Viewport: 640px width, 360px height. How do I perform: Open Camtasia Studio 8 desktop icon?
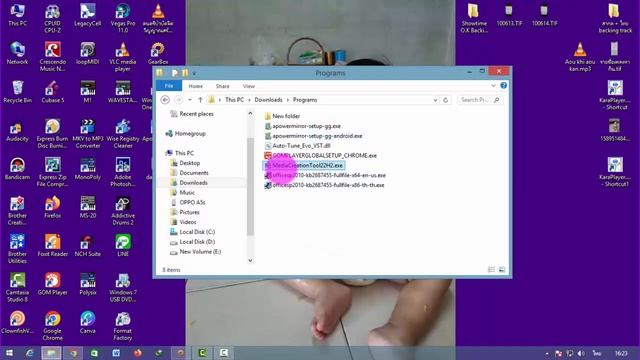(x=18, y=288)
